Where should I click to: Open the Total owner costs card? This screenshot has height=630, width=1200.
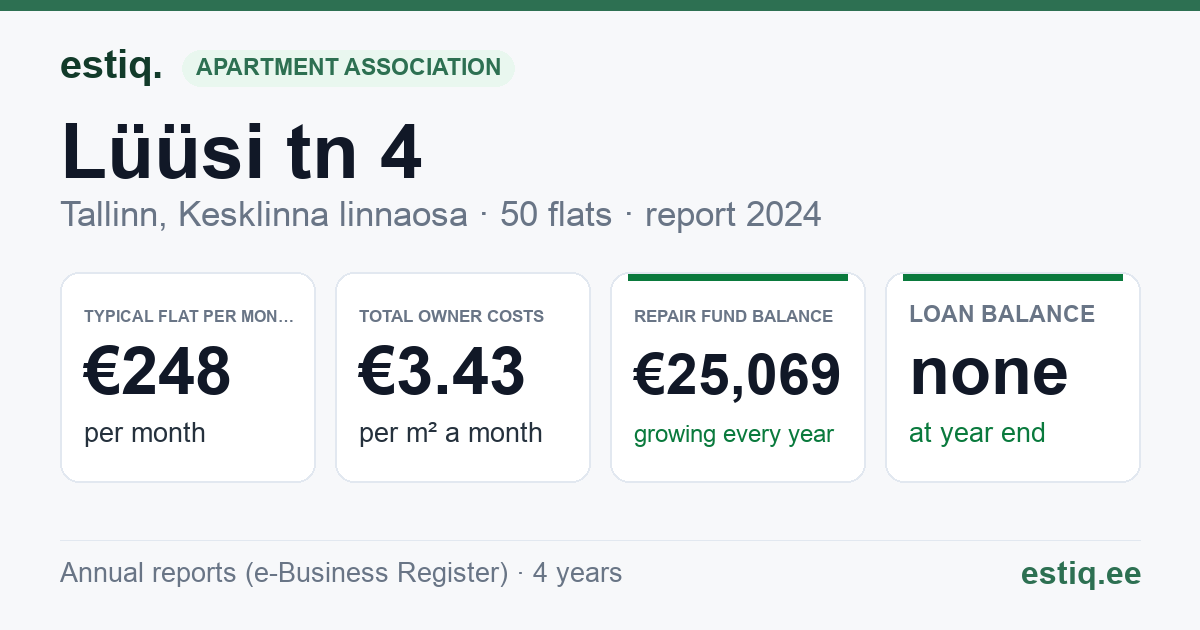coord(463,377)
